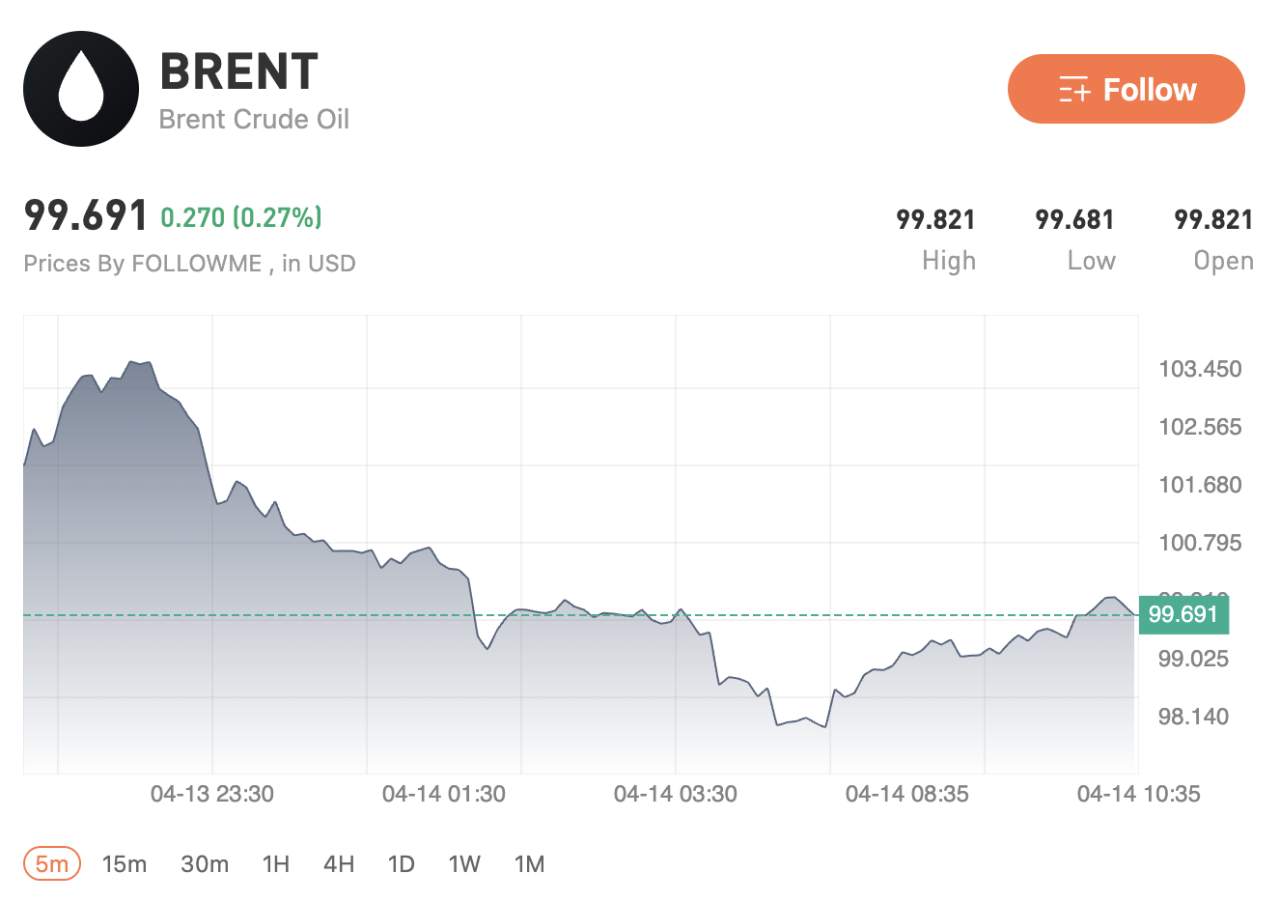Click the Brent Crude Oil subtitle
Image resolution: width=1280 pixels, height=902 pixels.
(x=254, y=119)
